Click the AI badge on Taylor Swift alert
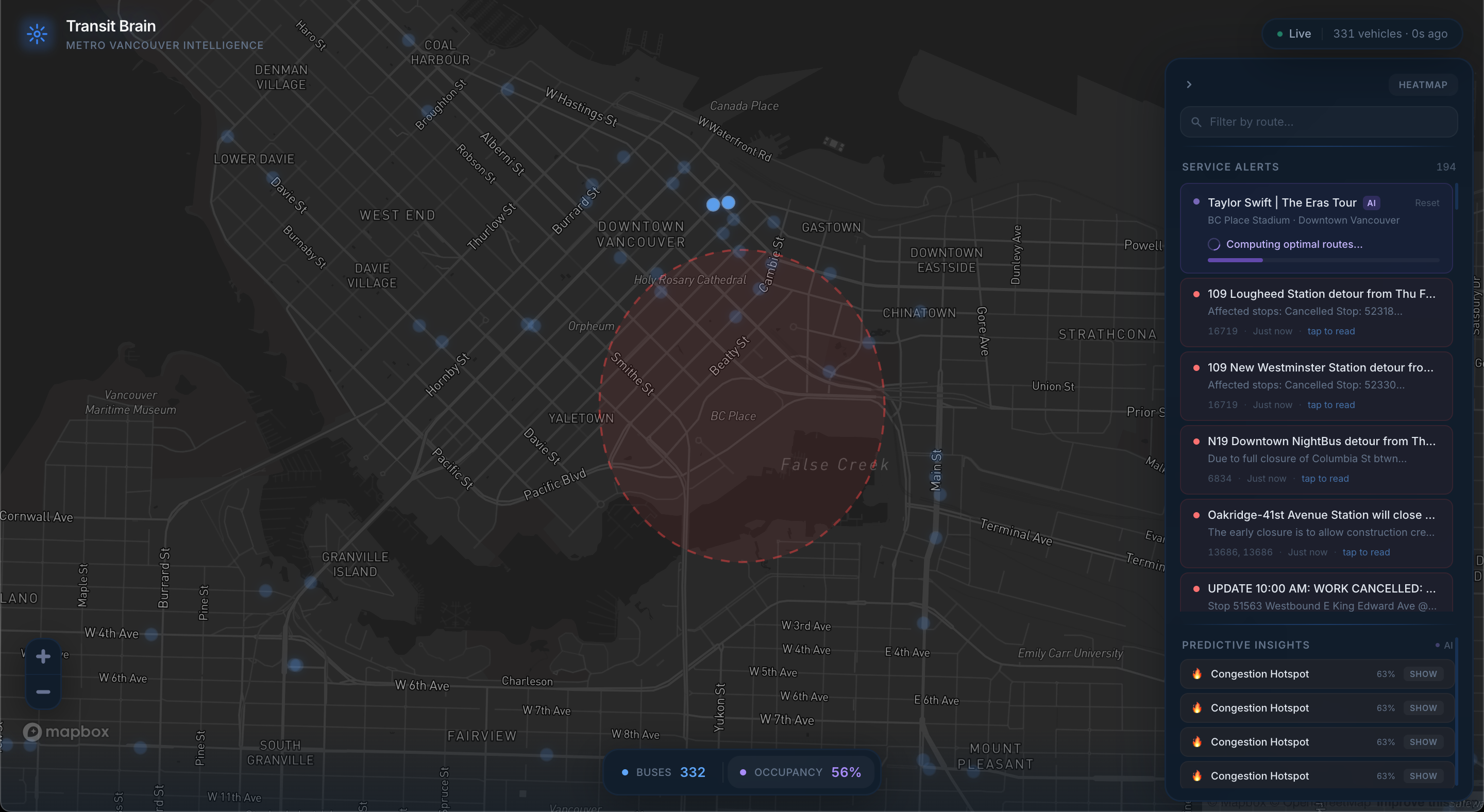Image resolution: width=1484 pixels, height=812 pixels. point(1371,202)
